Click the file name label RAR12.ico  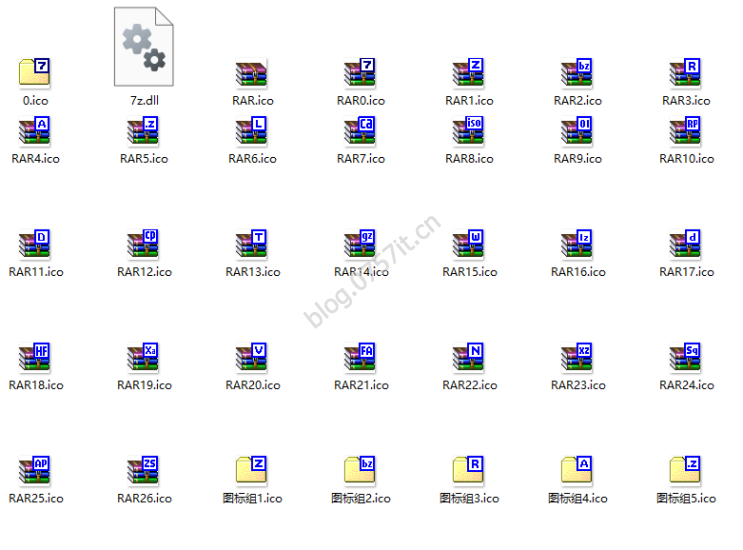point(145,272)
